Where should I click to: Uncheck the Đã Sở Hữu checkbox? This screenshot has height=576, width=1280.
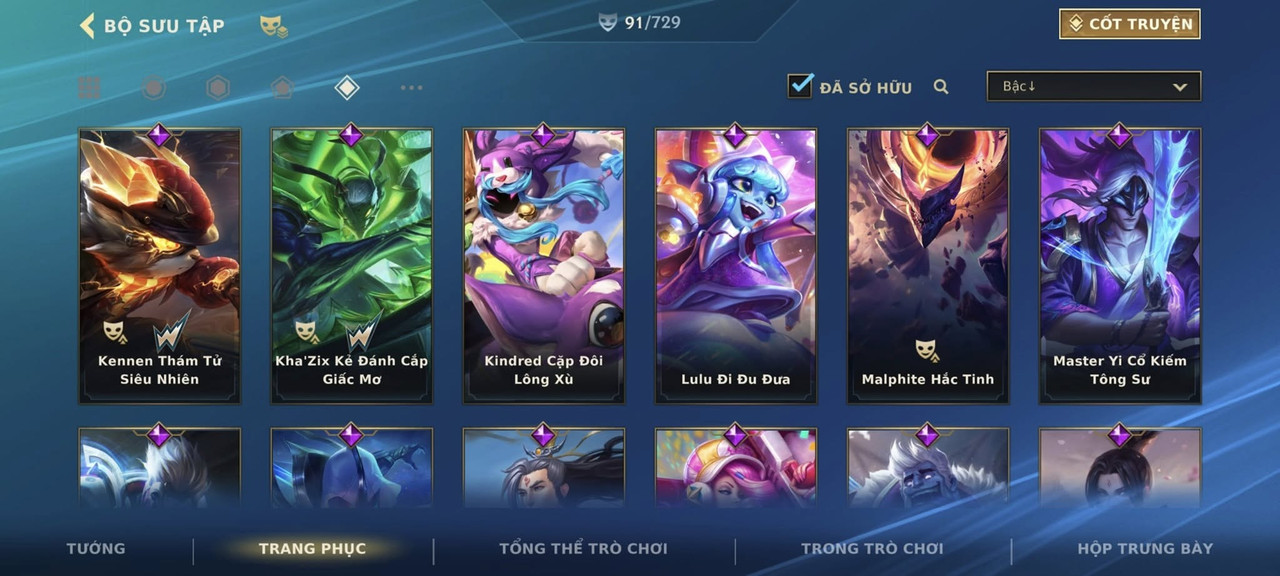(x=800, y=86)
